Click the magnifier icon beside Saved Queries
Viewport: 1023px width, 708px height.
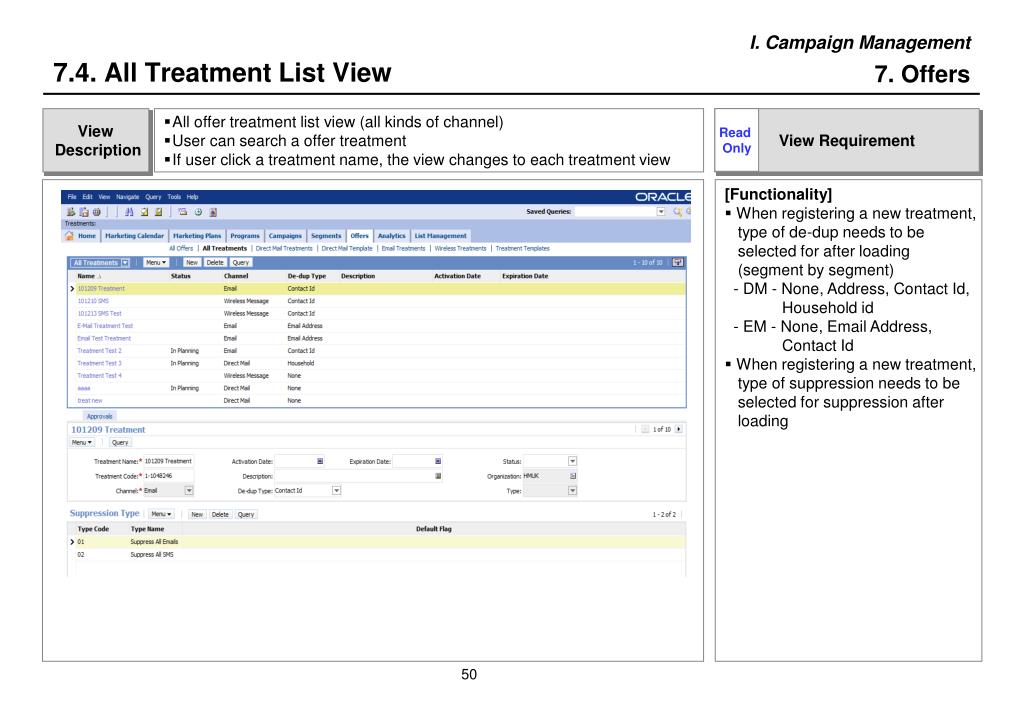[677, 211]
